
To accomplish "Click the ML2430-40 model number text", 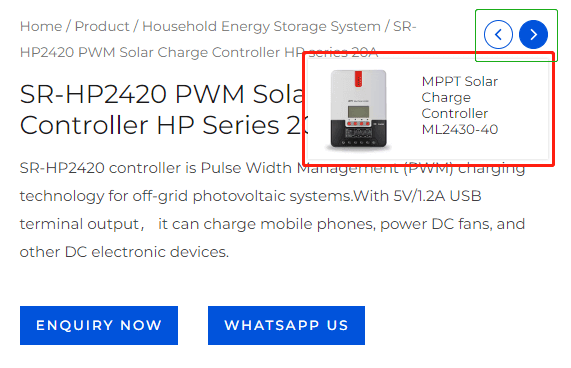I will point(460,129).
